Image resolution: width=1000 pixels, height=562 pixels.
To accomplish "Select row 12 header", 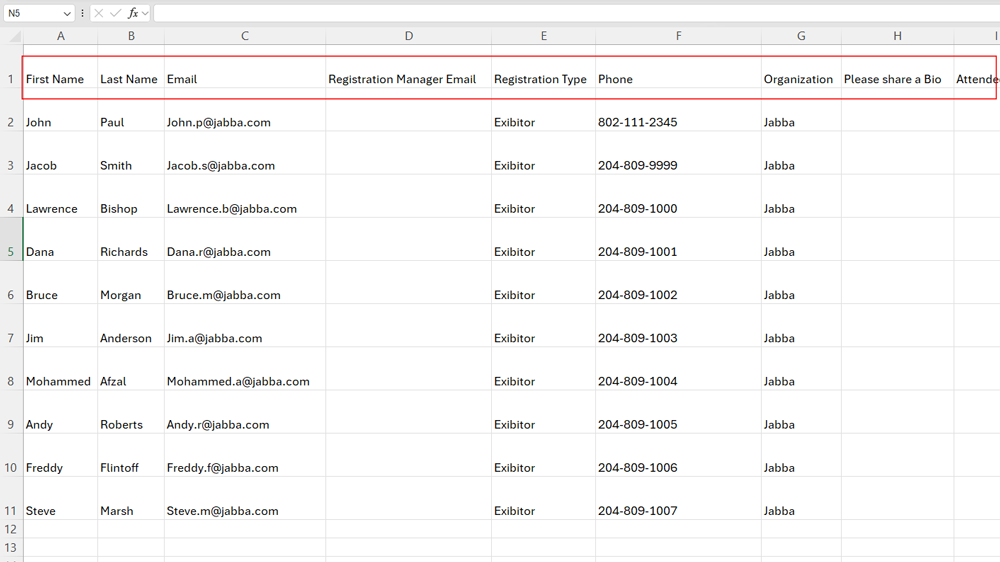I will pos(11,529).
